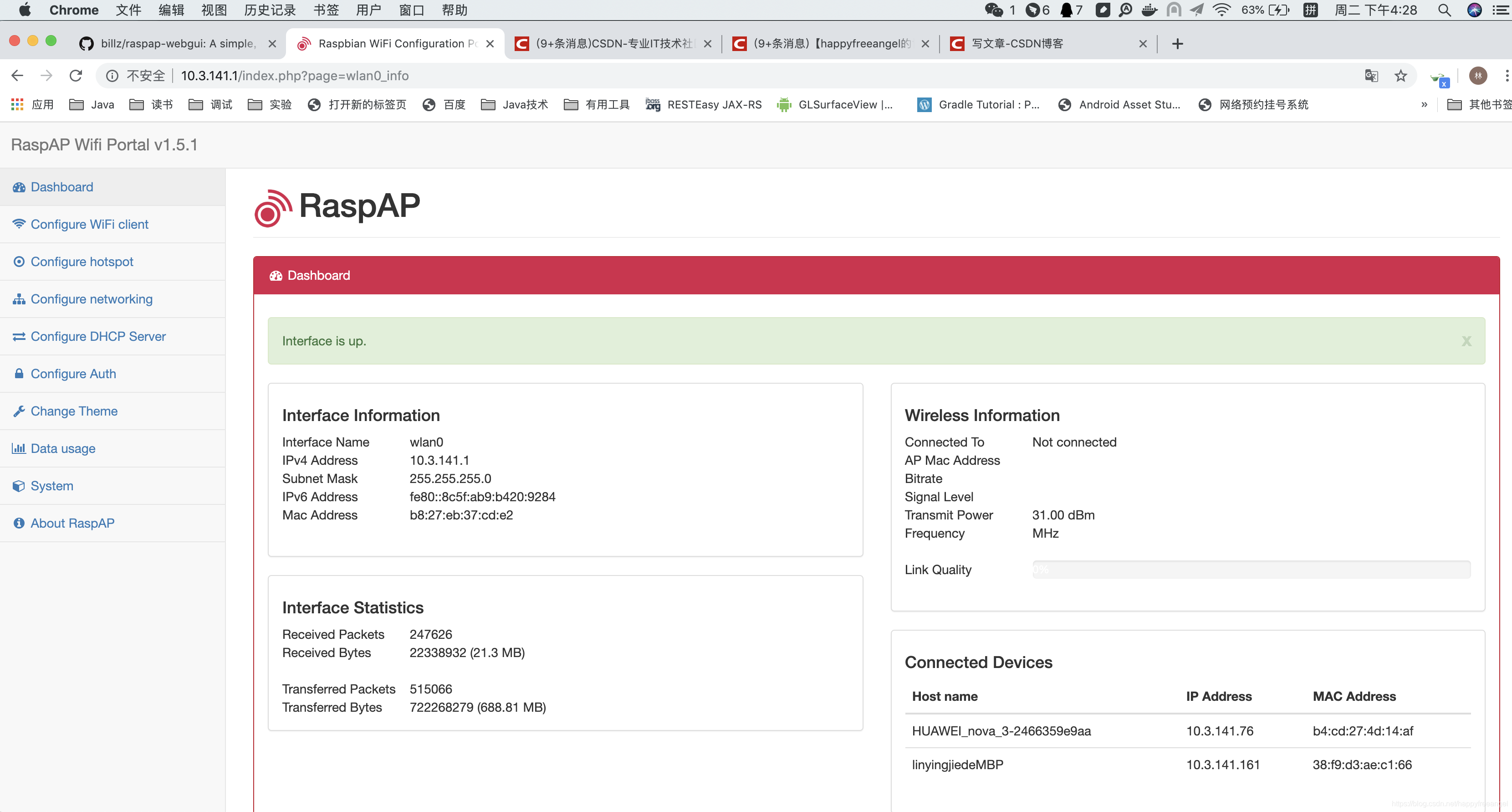This screenshot has width=1512, height=812.
Task: Click the browser back arrow
Action: coord(18,76)
